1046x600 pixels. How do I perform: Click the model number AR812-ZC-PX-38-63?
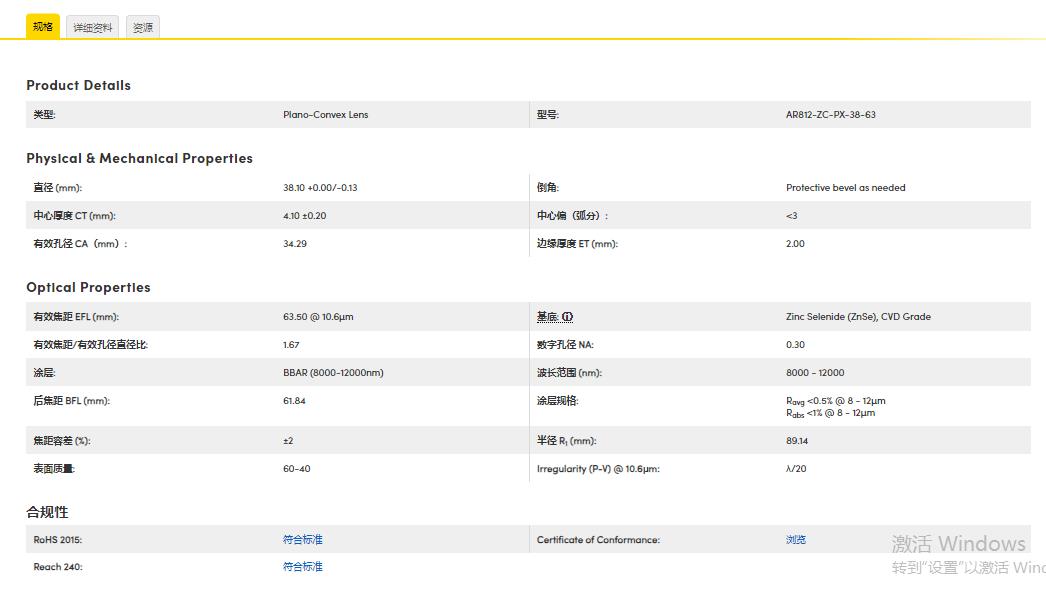[830, 115]
